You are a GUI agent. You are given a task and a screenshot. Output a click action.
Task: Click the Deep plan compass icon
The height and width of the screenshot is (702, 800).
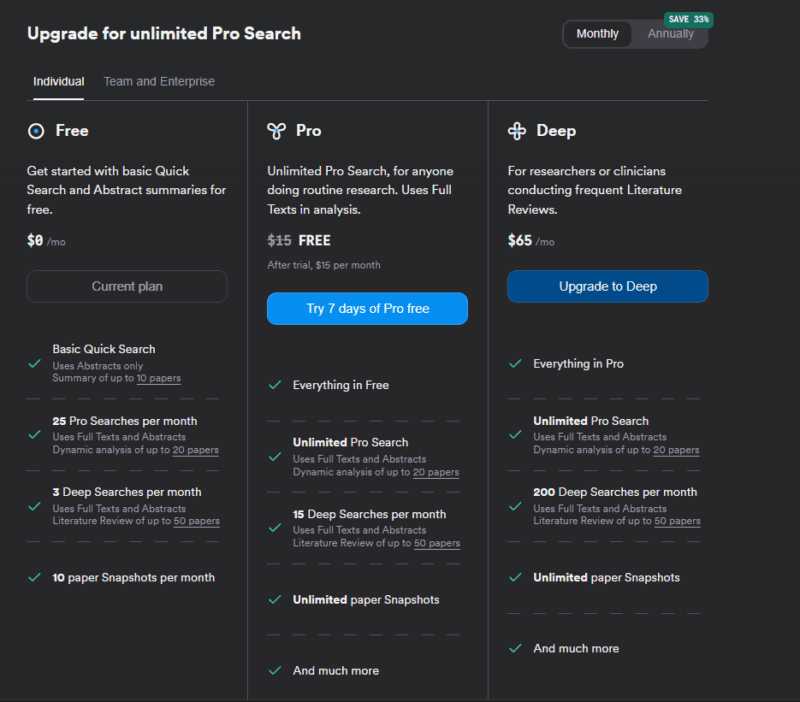pyautogui.click(x=516, y=130)
